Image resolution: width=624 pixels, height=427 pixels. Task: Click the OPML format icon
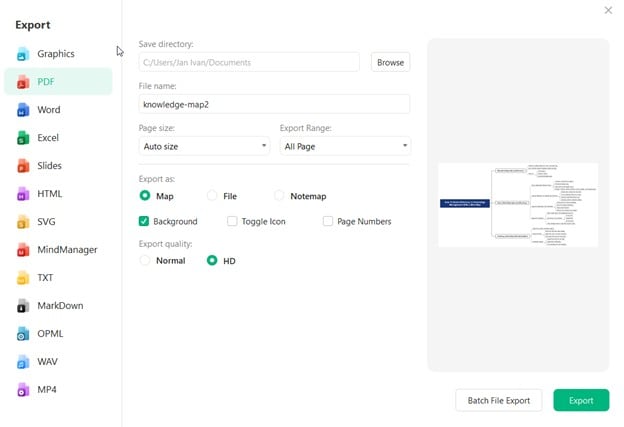tap(23, 333)
